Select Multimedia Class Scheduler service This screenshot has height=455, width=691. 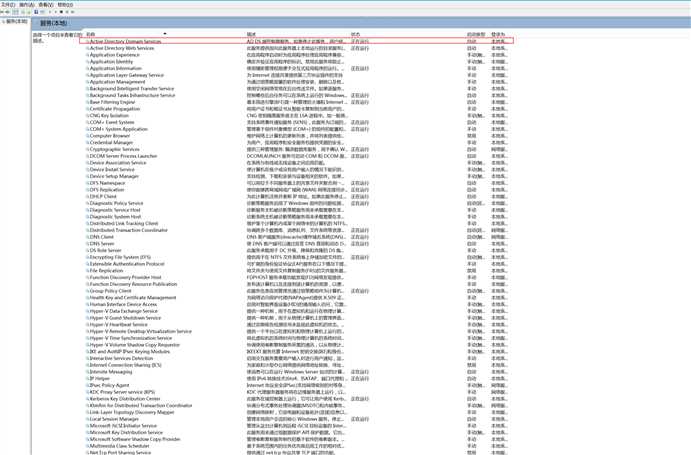pyautogui.click(x=119, y=446)
